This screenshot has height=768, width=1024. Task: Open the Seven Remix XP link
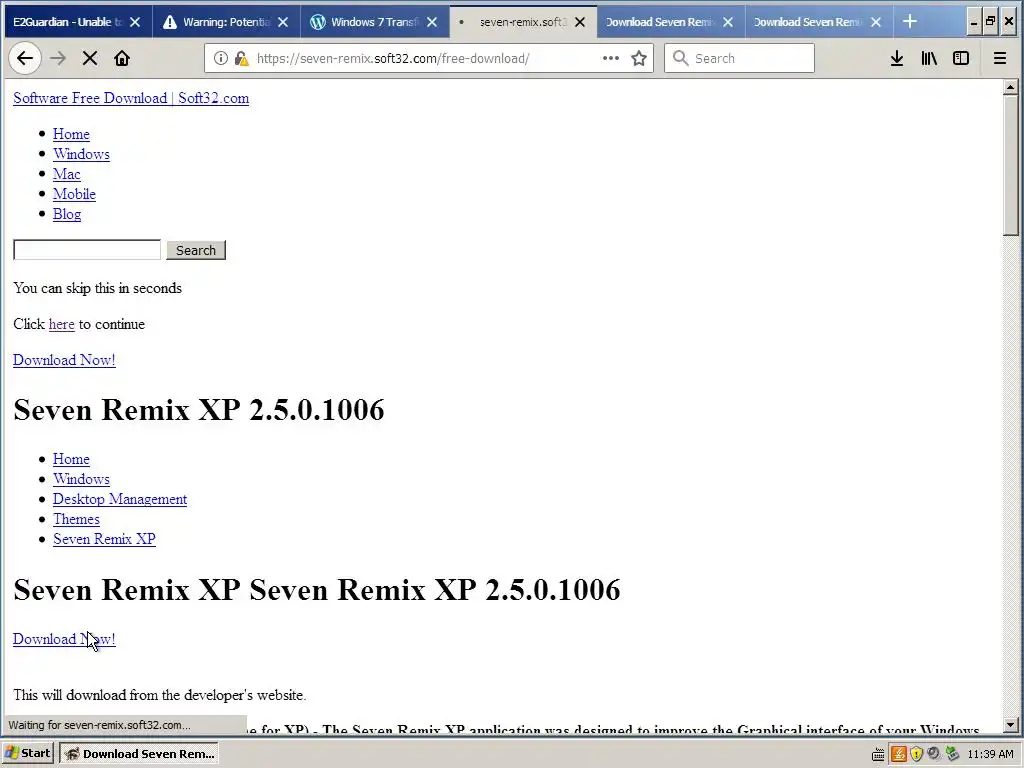[104, 539]
